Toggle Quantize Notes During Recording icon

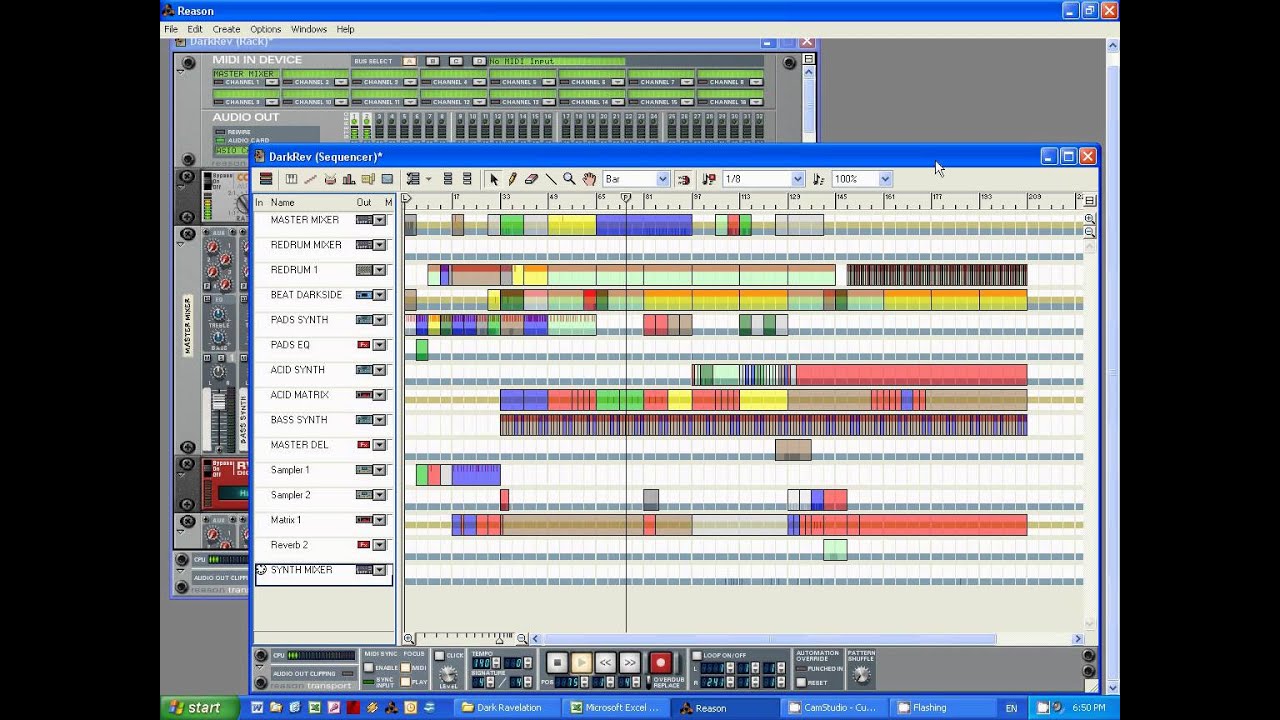[709, 179]
